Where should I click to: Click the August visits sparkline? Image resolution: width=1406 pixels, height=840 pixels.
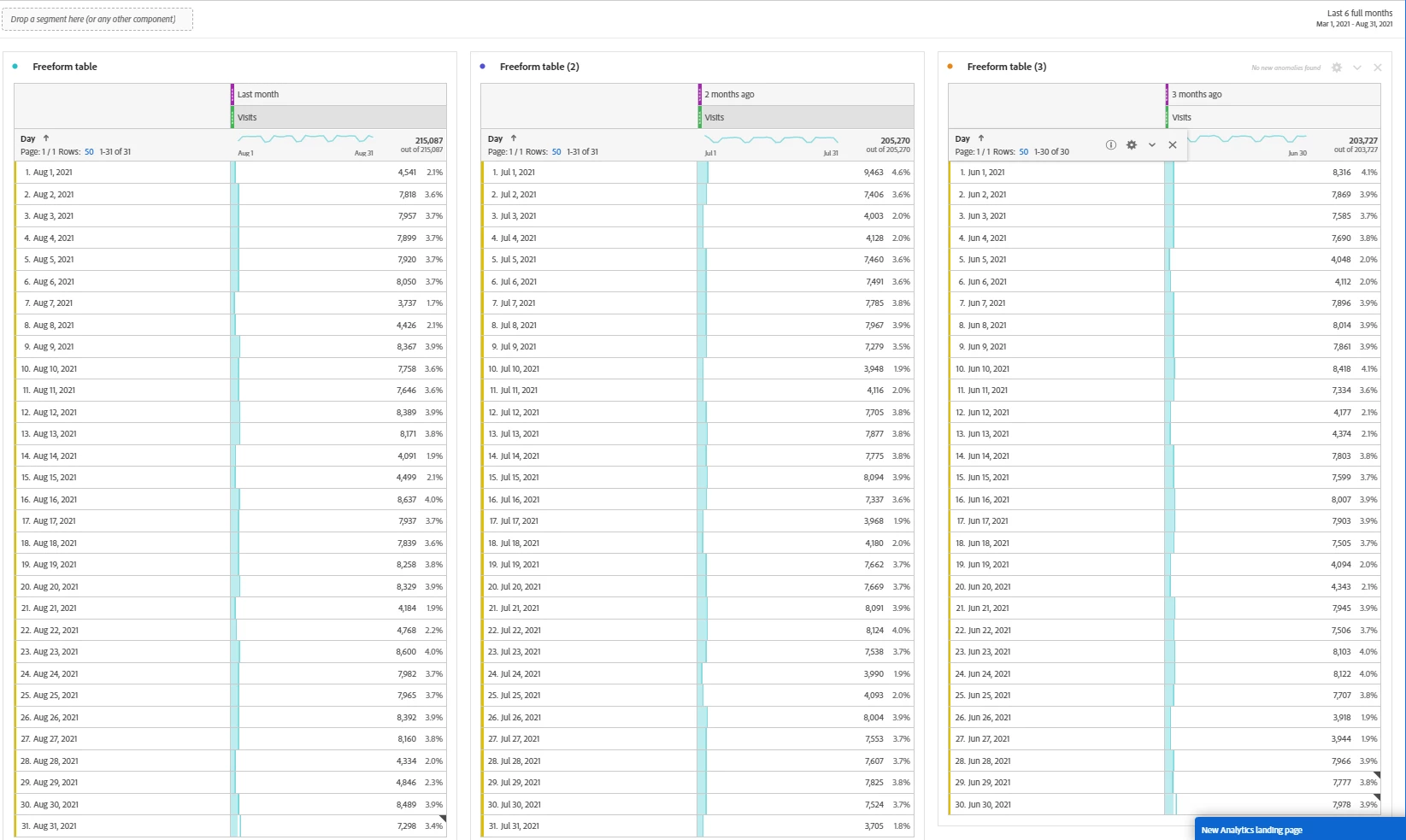click(x=305, y=138)
